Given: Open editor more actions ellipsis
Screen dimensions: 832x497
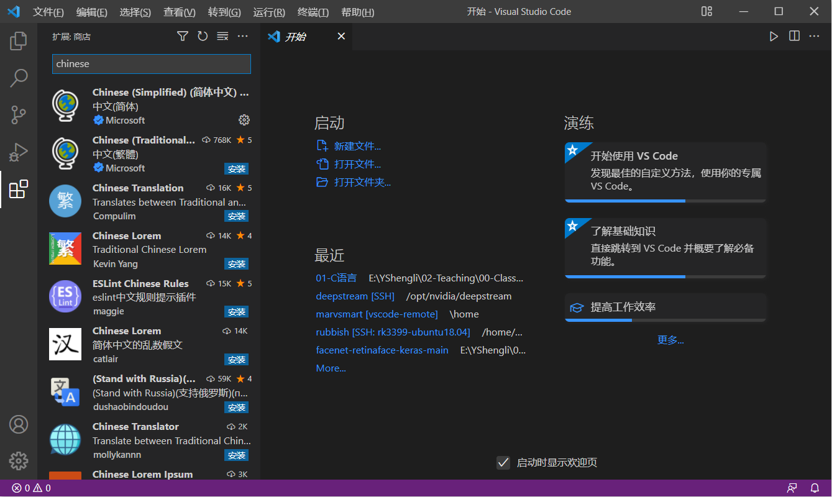Looking at the screenshot, I should 814,36.
